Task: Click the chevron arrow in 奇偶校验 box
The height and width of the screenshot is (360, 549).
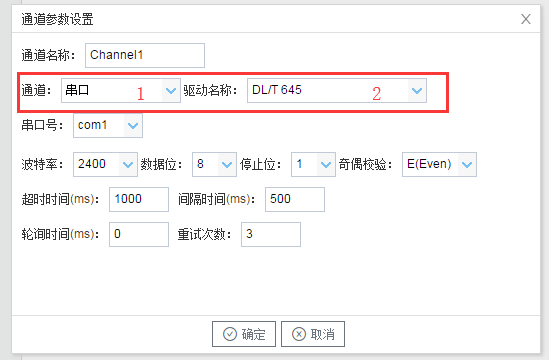Action: coord(467,165)
